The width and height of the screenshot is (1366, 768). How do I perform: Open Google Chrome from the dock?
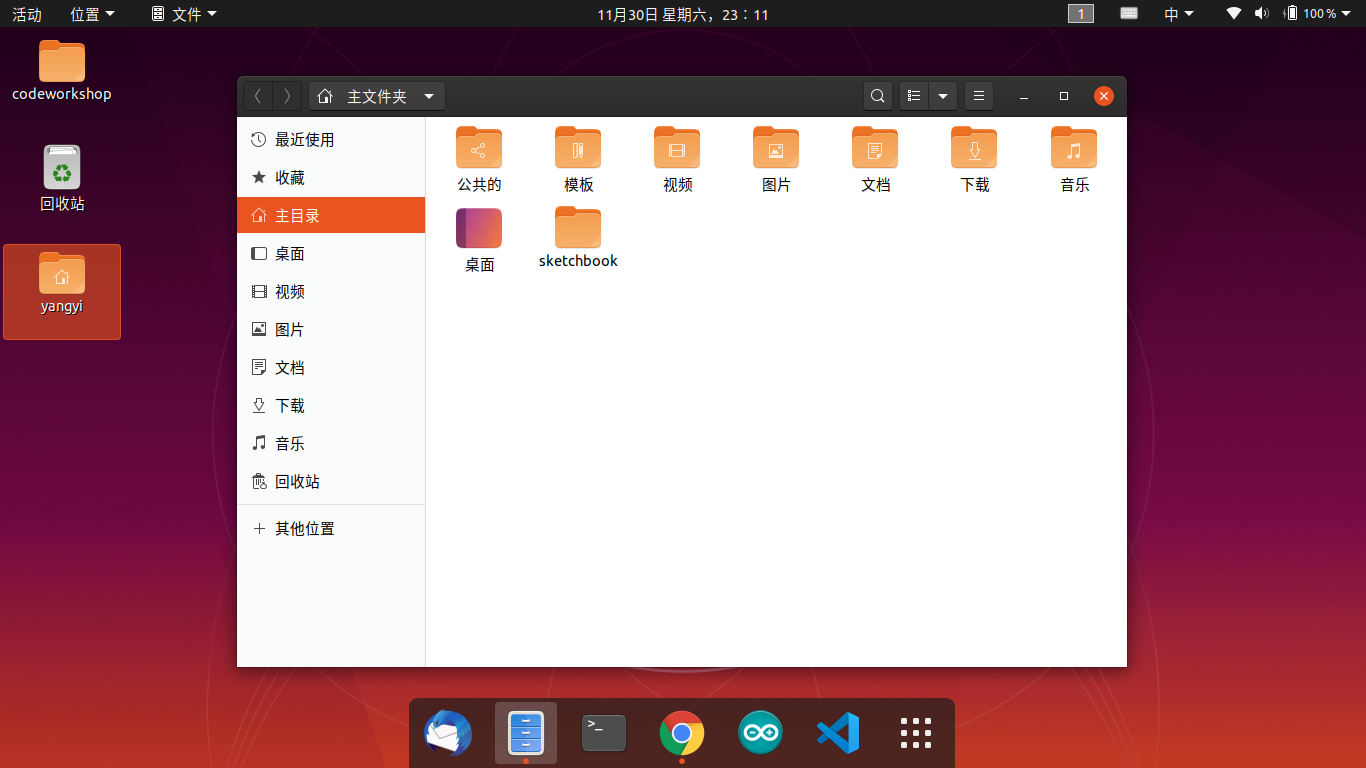click(682, 733)
